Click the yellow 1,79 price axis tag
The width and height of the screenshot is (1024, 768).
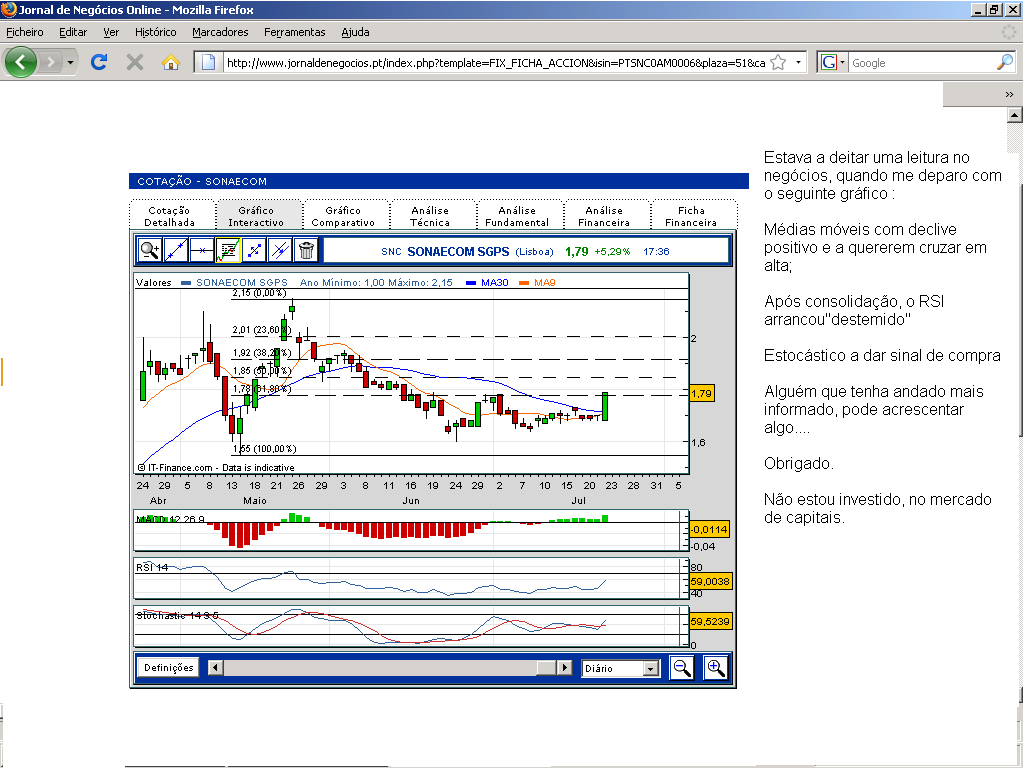coord(701,393)
